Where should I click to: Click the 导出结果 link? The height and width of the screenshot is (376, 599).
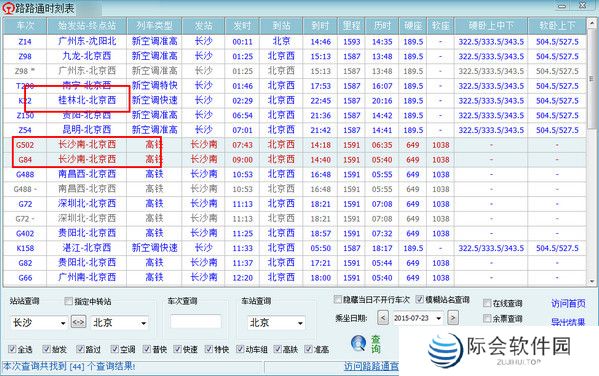[568, 321]
